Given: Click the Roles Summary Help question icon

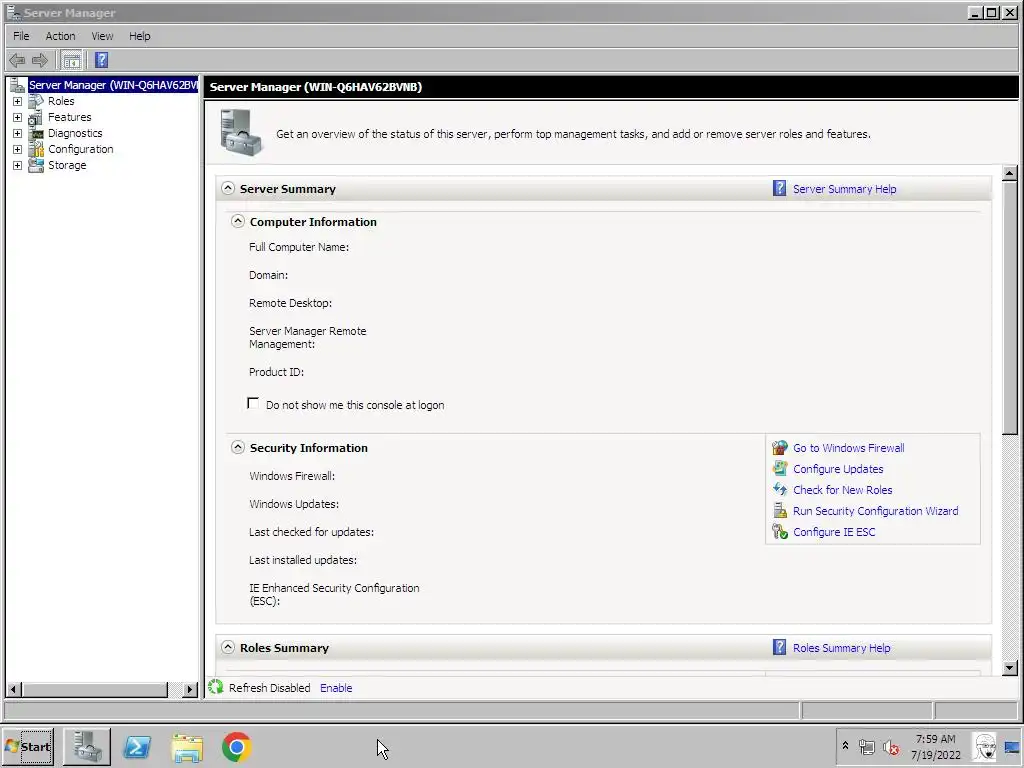Looking at the screenshot, I should click(779, 647).
